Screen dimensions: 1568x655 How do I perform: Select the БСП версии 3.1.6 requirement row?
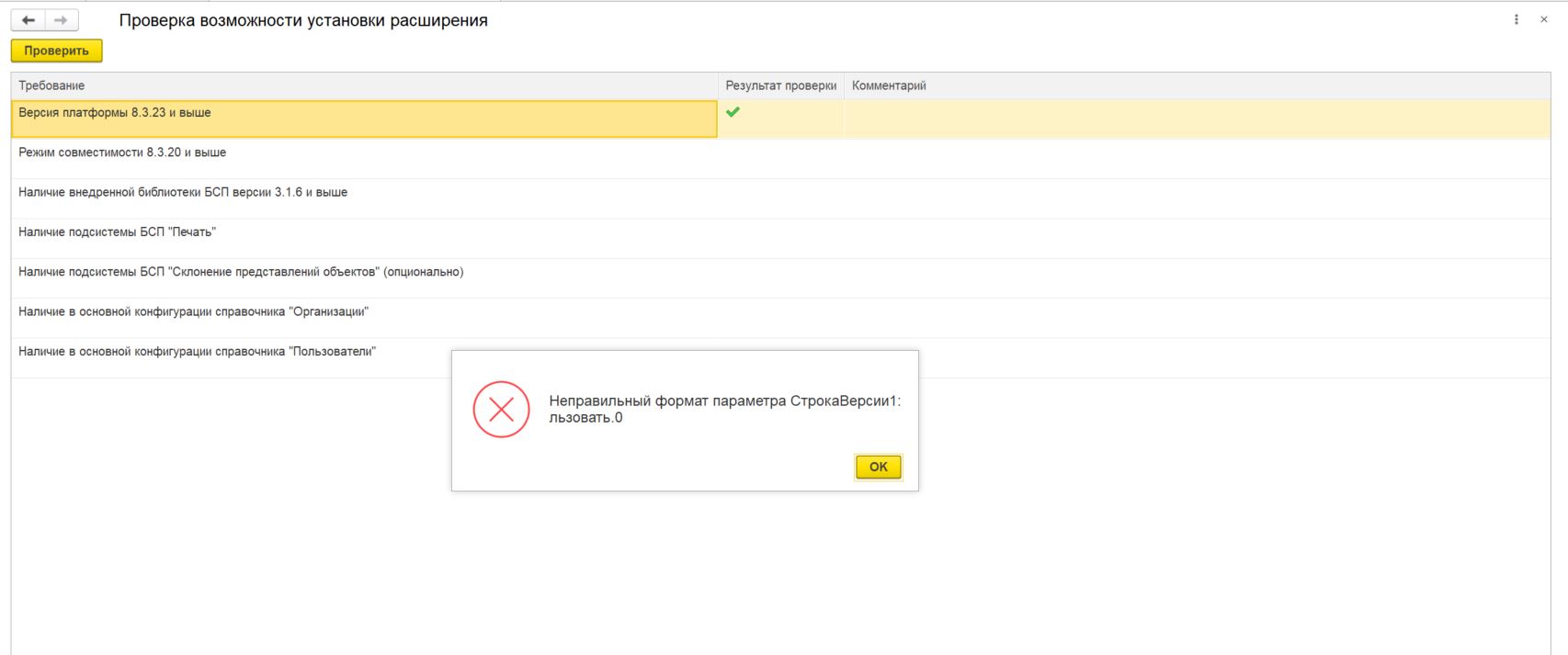click(183, 192)
